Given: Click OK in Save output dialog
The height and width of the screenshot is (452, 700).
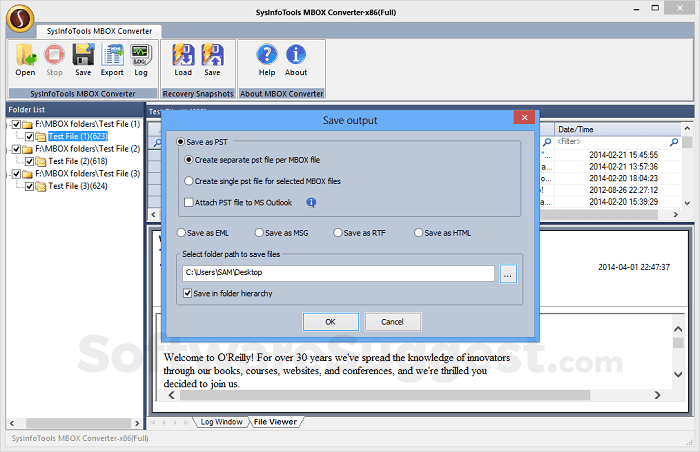Looking at the screenshot, I should [330, 322].
